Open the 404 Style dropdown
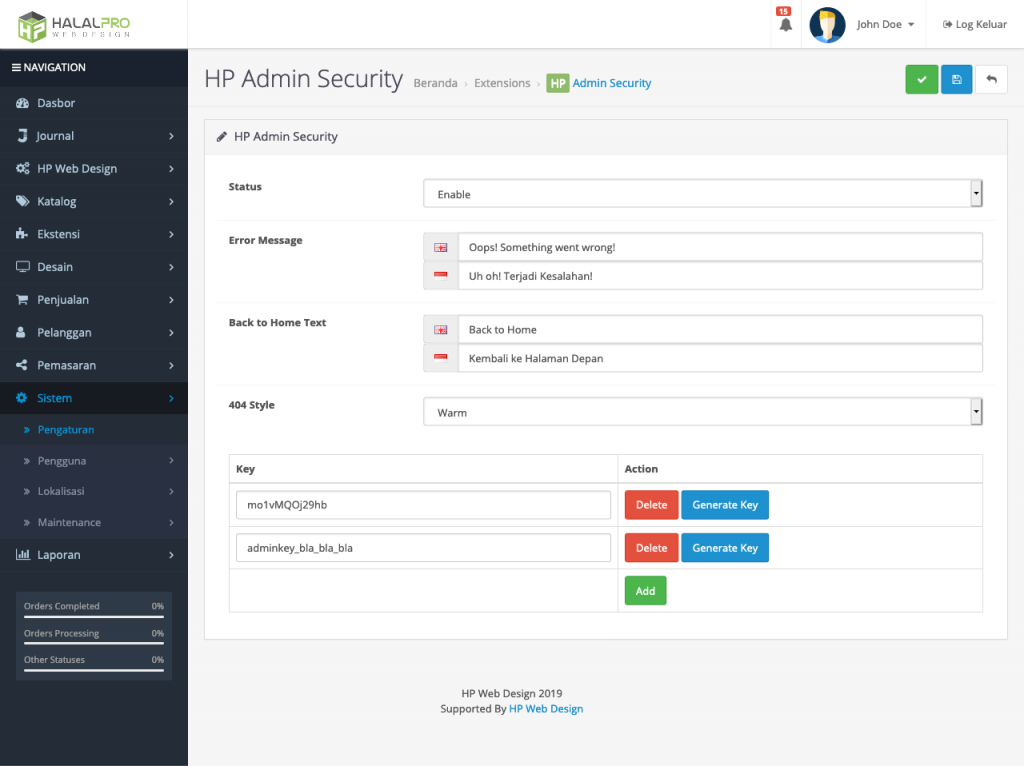The height and width of the screenshot is (766, 1024). tap(702, 412)
